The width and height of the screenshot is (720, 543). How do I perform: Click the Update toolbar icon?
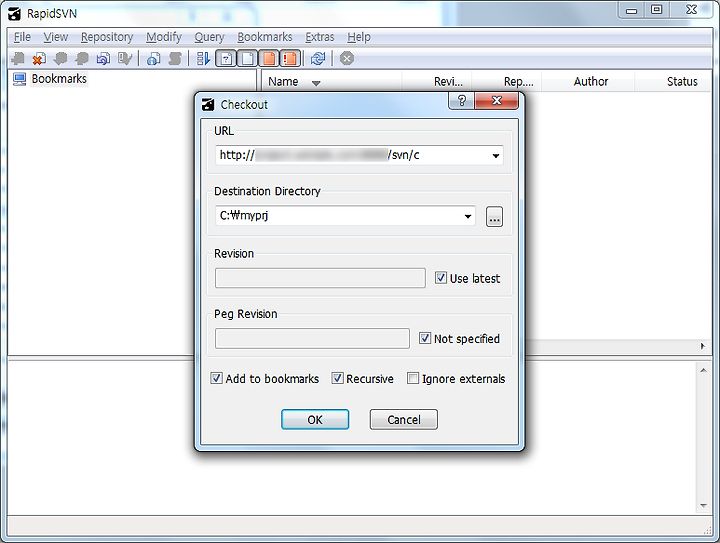61,58
